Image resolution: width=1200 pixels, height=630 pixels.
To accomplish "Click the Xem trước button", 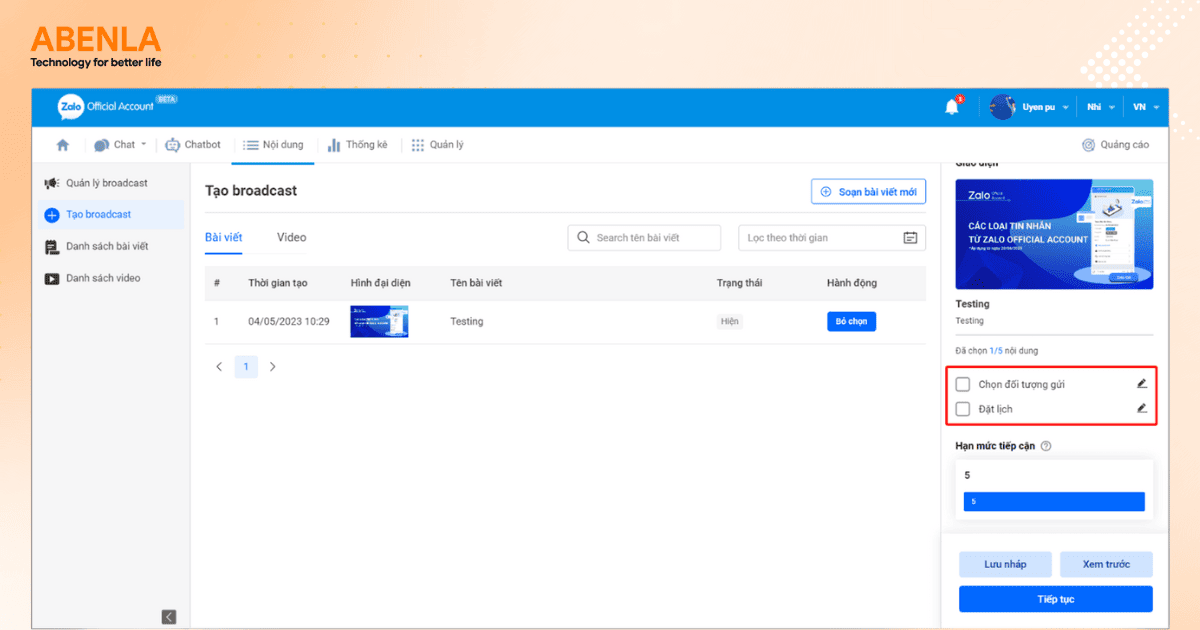I will coord(1106,564).
